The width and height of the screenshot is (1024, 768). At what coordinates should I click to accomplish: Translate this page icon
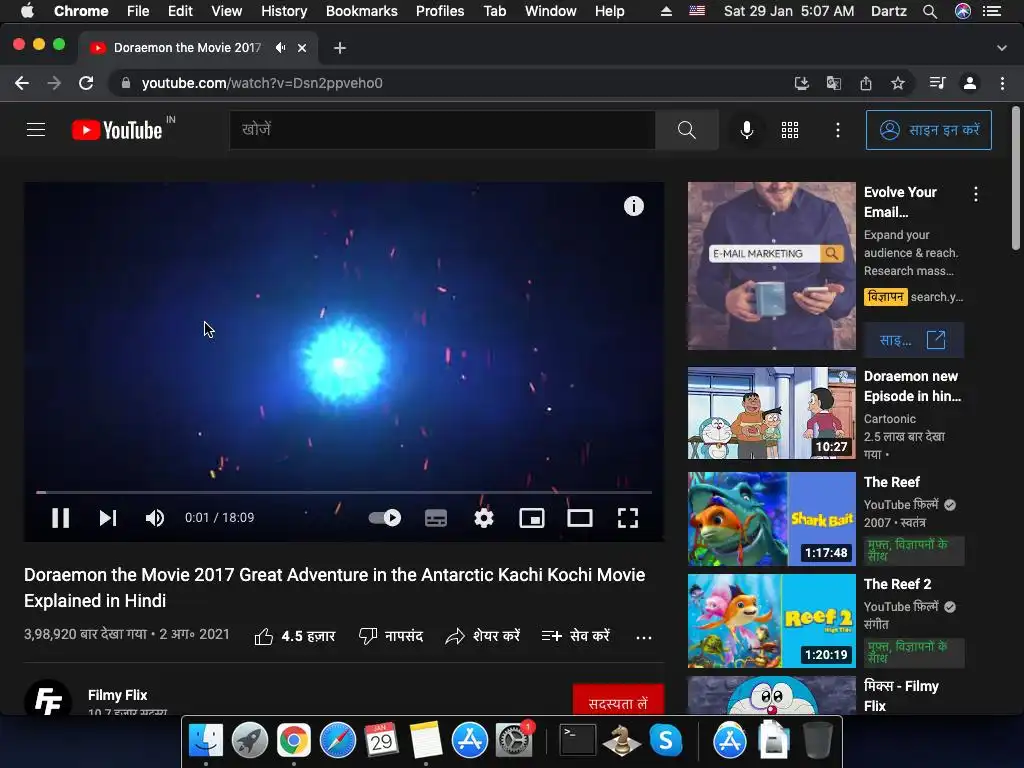(833, 83)
